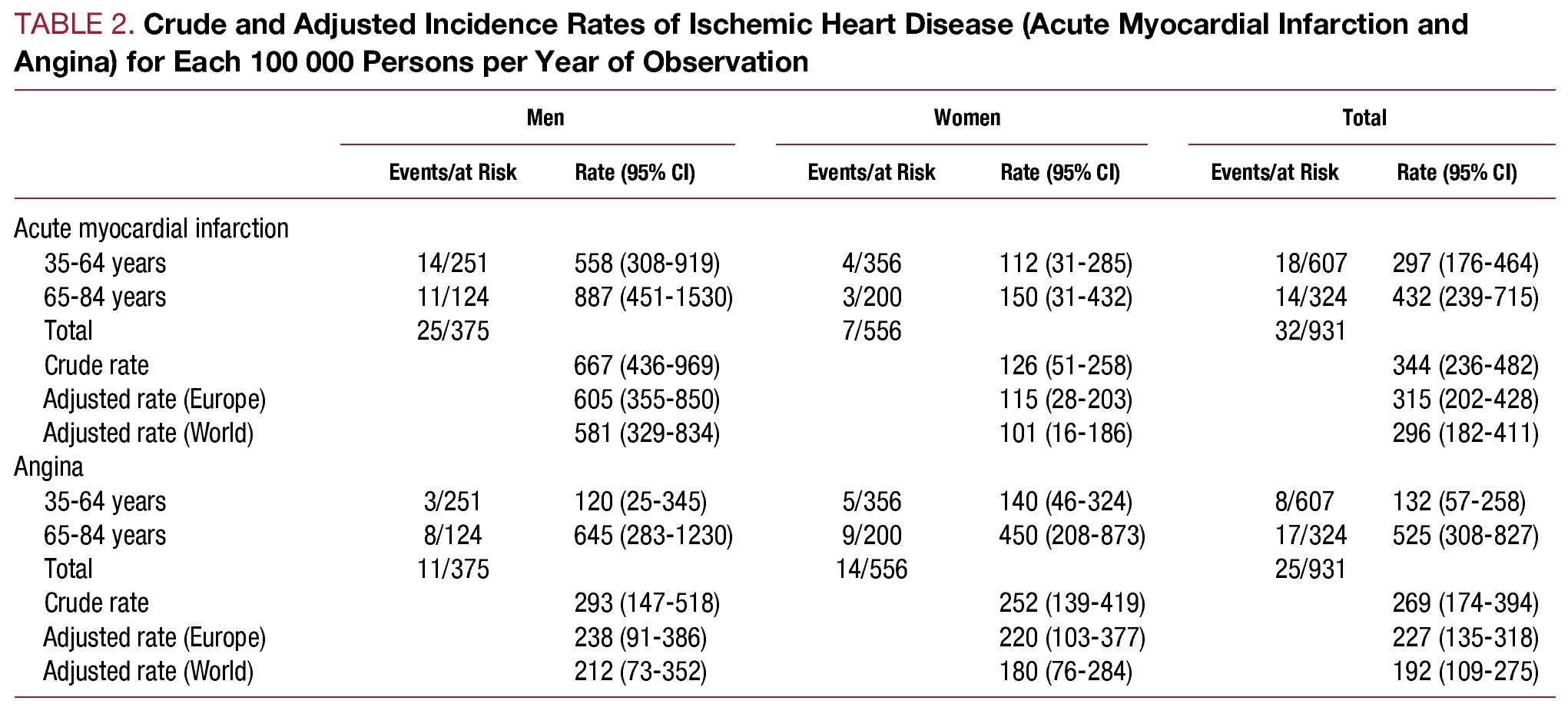Viewport: 1568px width, 714px height.
Task: Select the cell reading 887 (451-1530)
Action: coord(653,297)
